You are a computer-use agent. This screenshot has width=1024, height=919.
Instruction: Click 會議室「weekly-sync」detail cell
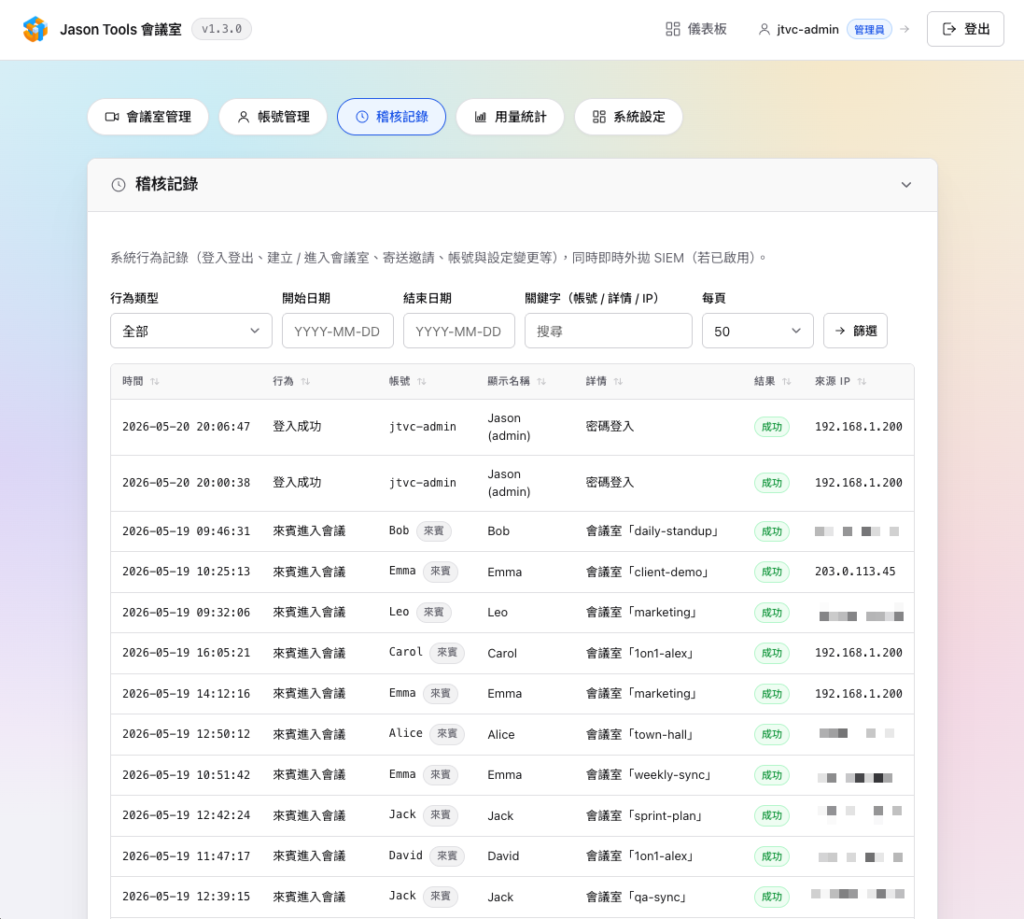648,775
